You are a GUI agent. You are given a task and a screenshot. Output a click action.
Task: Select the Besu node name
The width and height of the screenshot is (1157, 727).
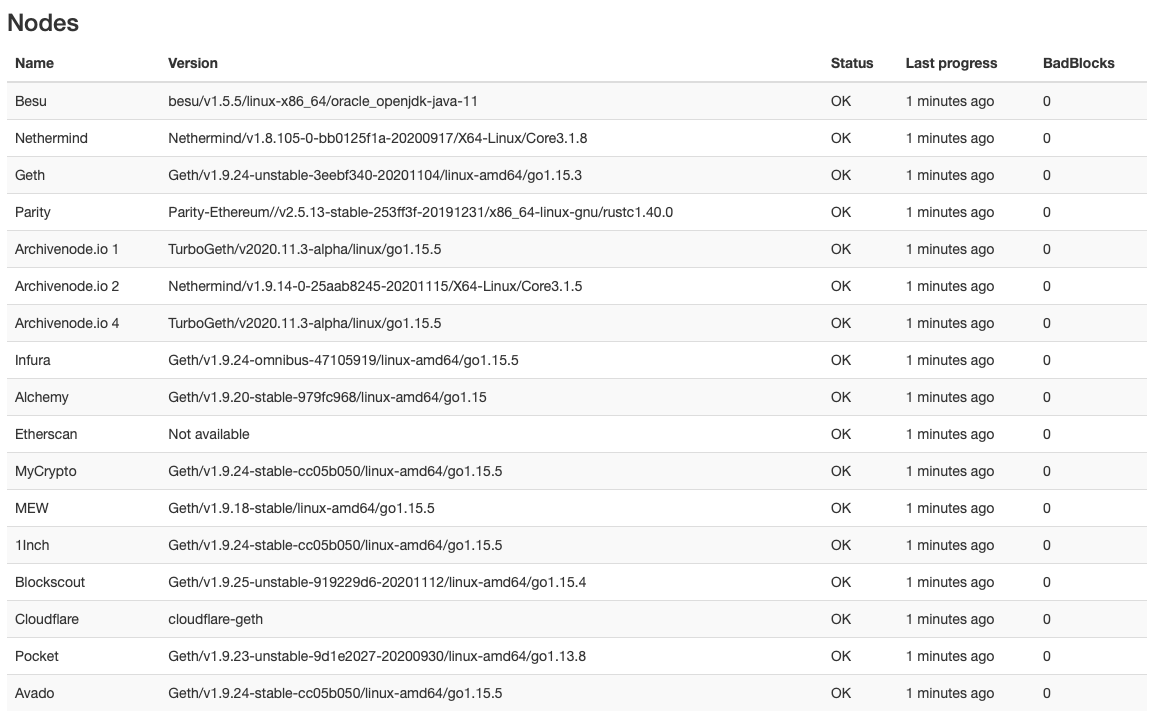(30, 101)
